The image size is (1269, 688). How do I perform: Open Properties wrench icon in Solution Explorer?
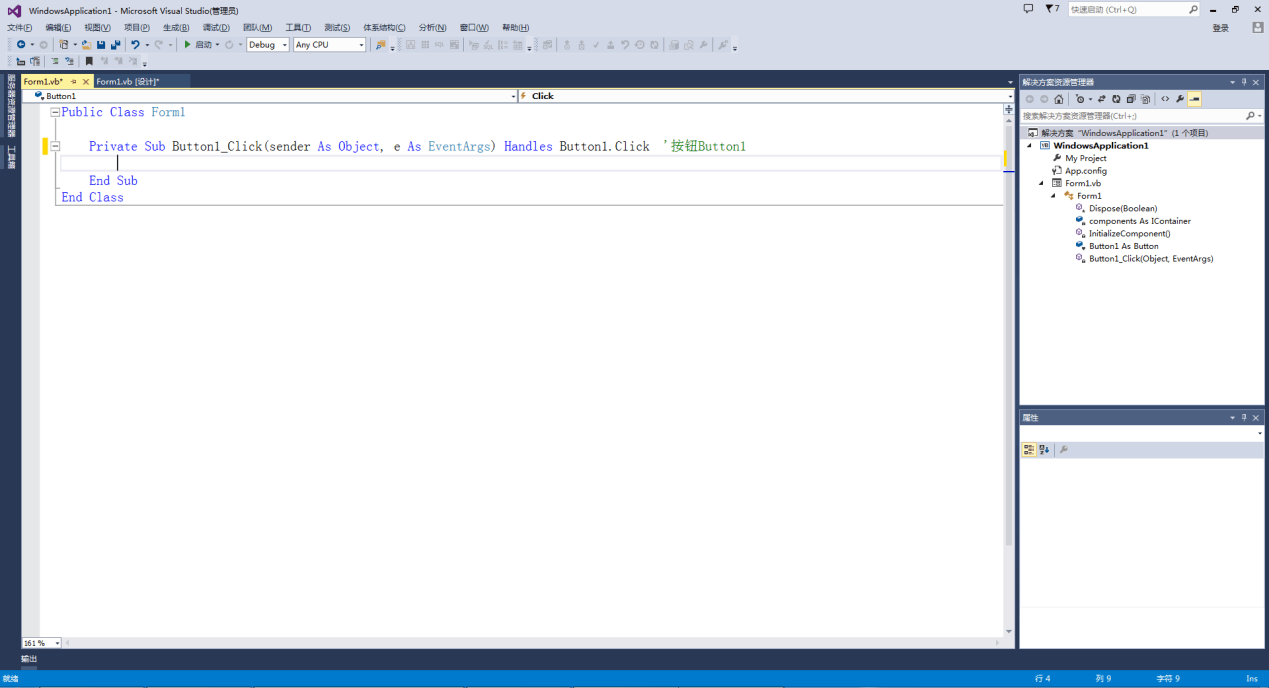(x=1180, y=99)
